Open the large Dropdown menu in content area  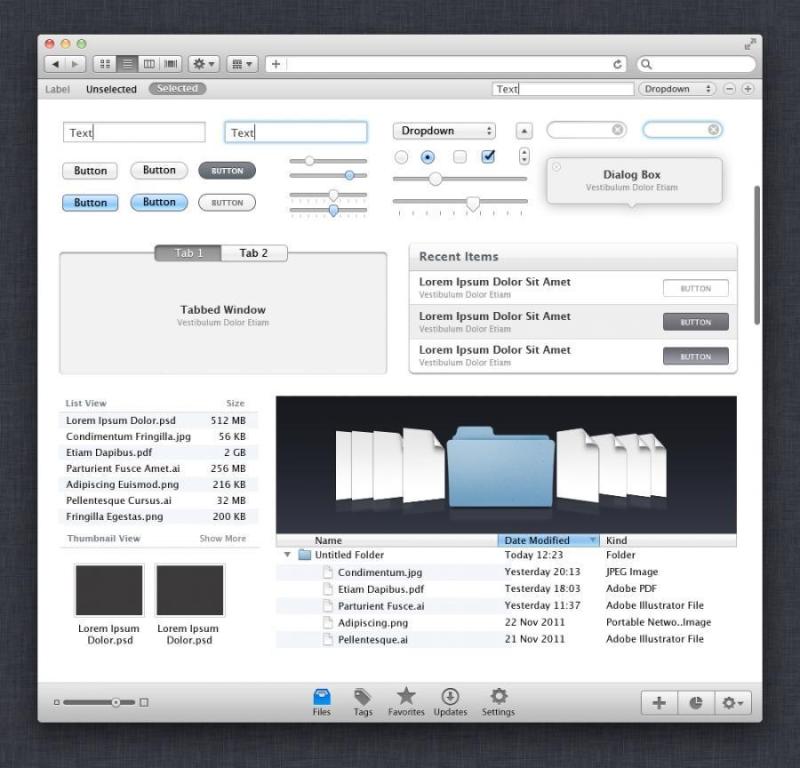coord(444,131)
